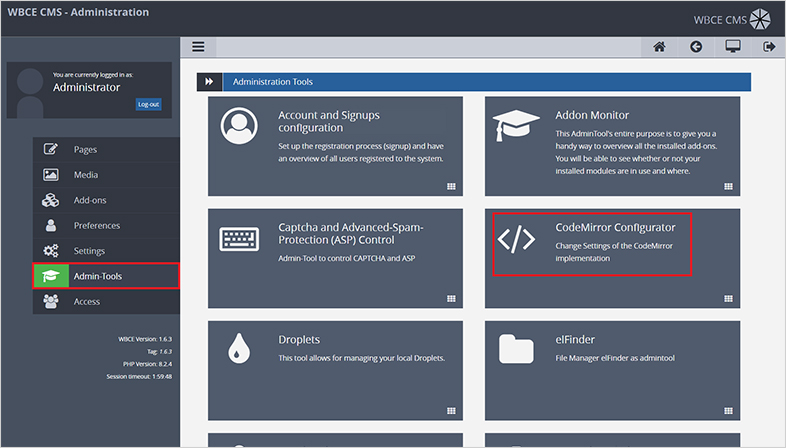This screenshot has width=786, height=448.
Task: Click the Addon Monitor graduation cap icon
Action: pos(516,125)
